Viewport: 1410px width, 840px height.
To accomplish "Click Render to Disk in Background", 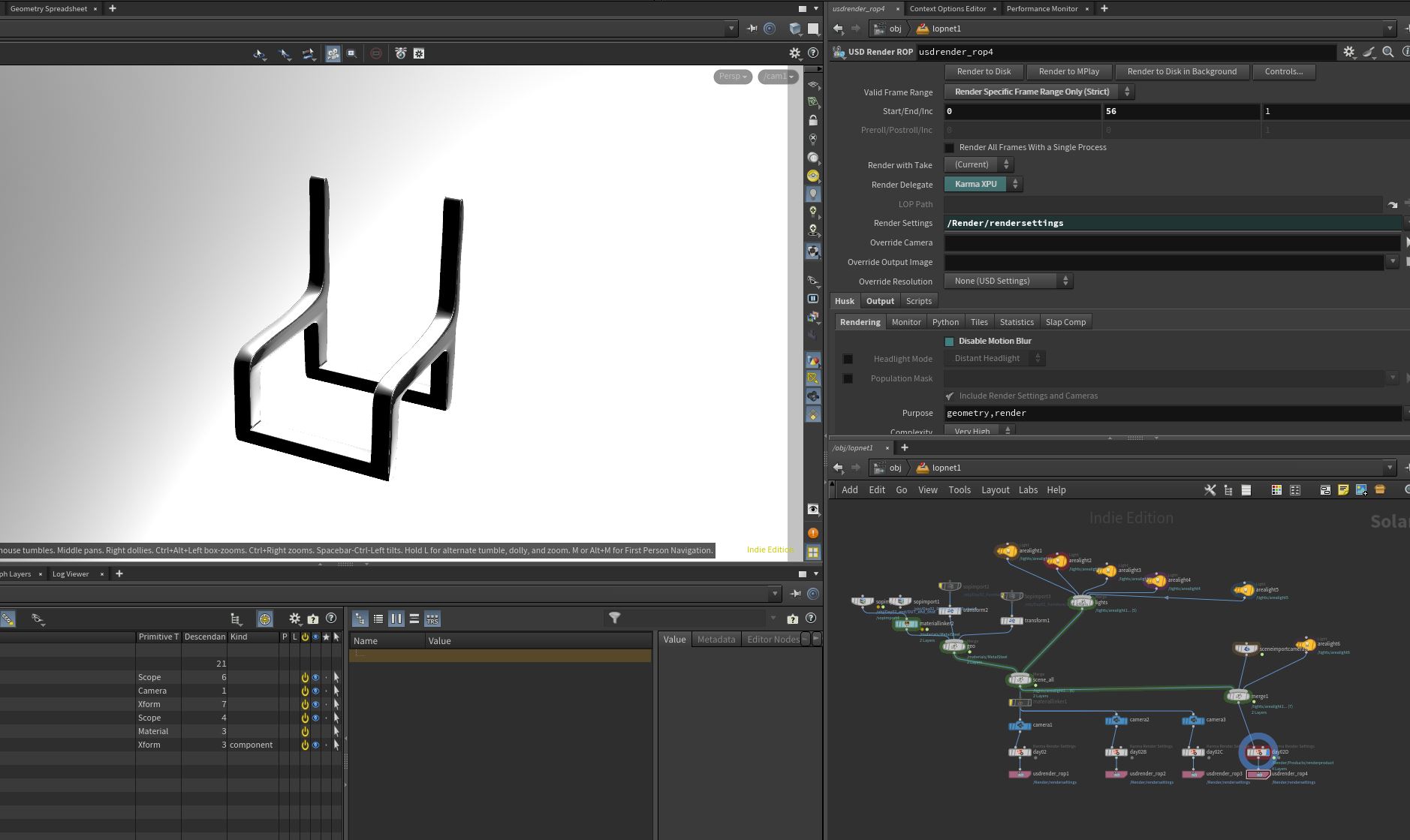I will [1182, 71].
